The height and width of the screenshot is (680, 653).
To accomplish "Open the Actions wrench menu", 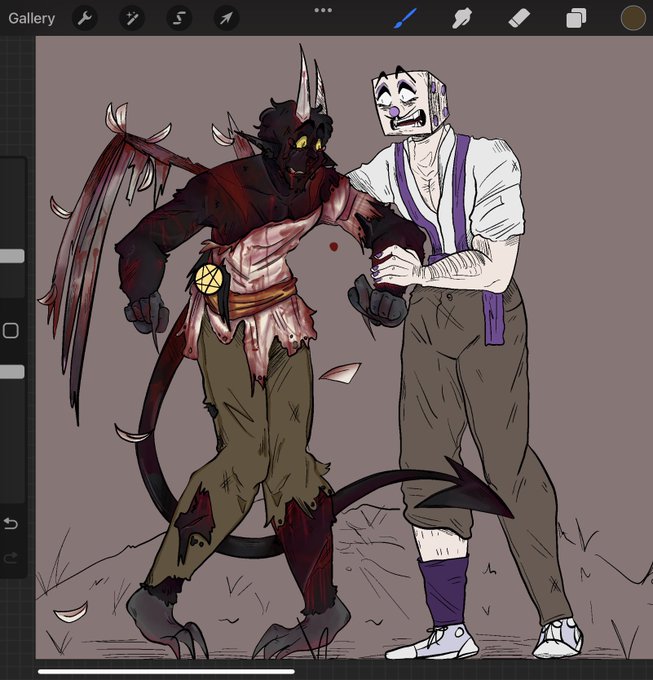I will click(x=85, y=18).
